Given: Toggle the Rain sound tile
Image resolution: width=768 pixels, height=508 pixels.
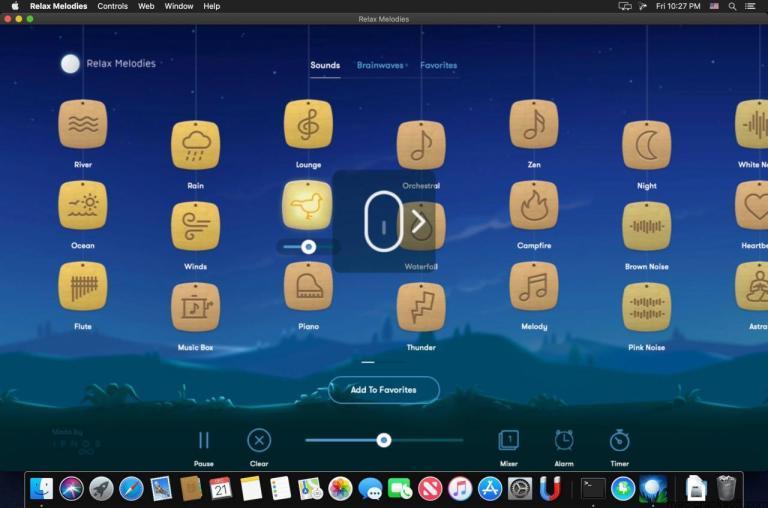Looking at the screenshot, I should click(x=195, y=145).
